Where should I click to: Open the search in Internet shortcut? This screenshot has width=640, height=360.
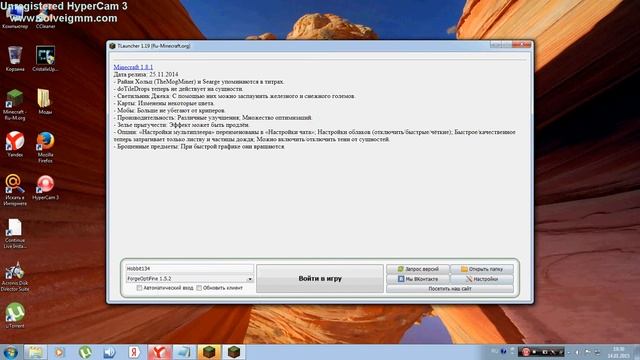(x=15, y=189)
